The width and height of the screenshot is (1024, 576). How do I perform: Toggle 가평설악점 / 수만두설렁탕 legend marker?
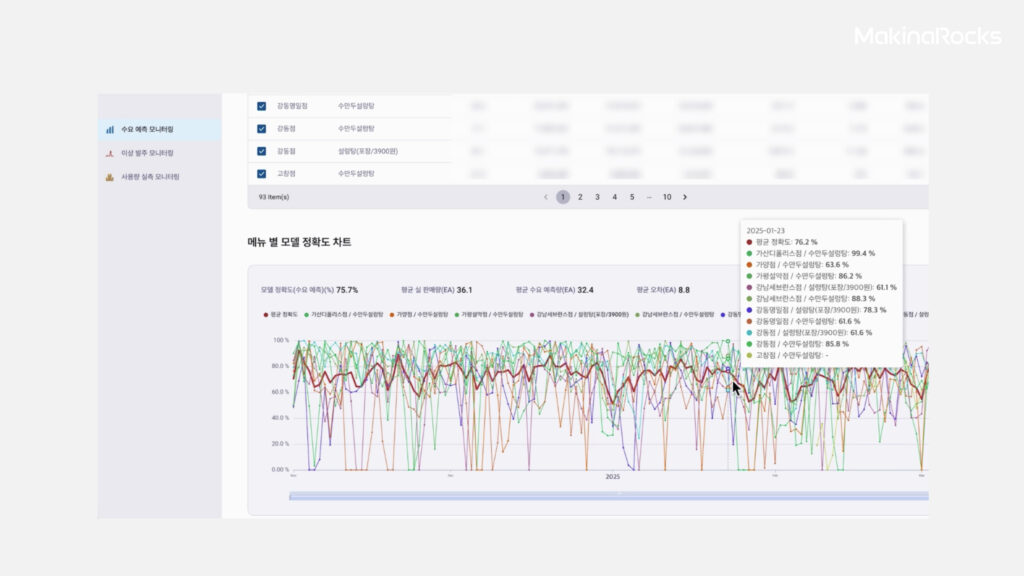[x=457, y=314]
